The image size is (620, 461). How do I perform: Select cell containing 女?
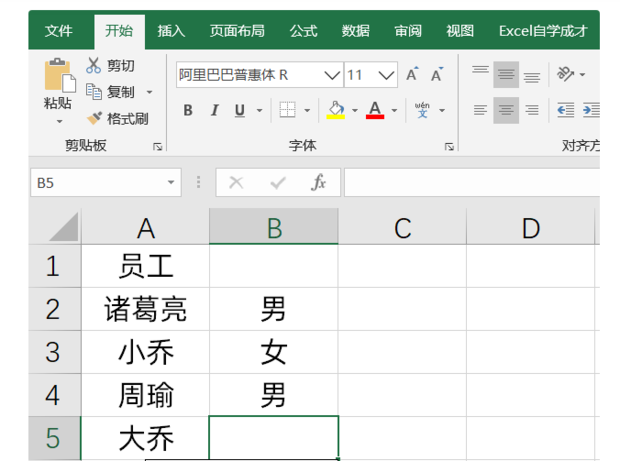(274, 352)
